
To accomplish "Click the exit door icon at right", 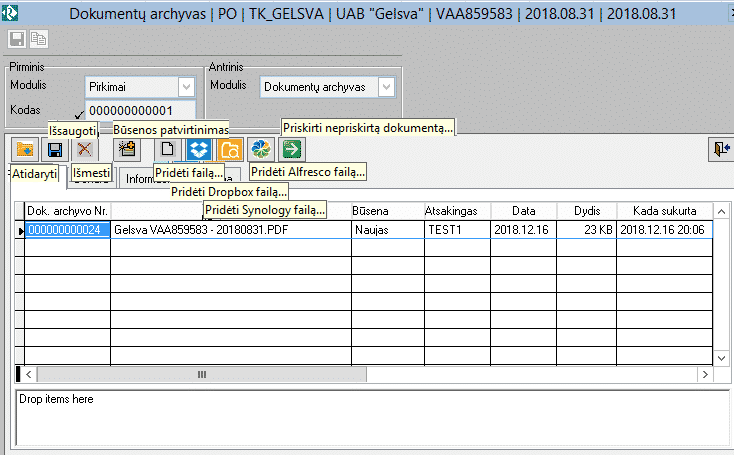I will point(721,149).
